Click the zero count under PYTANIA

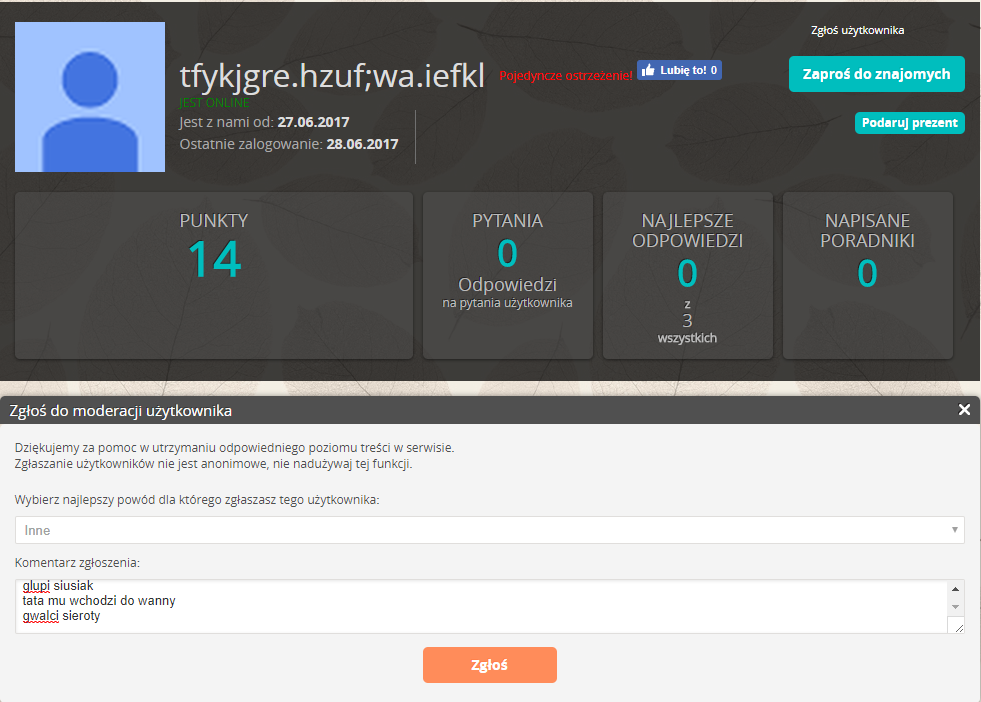tap(507, 254)
